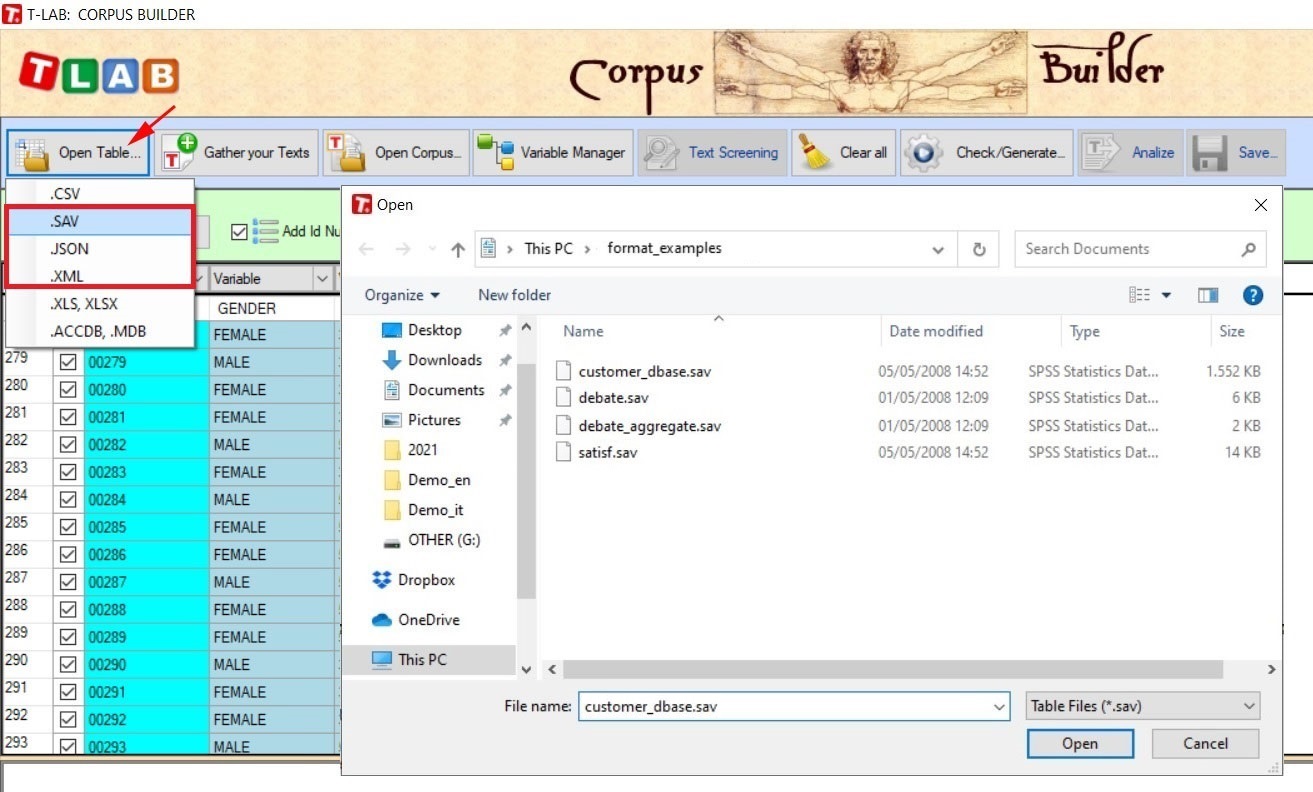The height and width of the screenshot is (792, 1313).
Task: Click the Save floppy disk button
Action: click(x=1236, y=153)
